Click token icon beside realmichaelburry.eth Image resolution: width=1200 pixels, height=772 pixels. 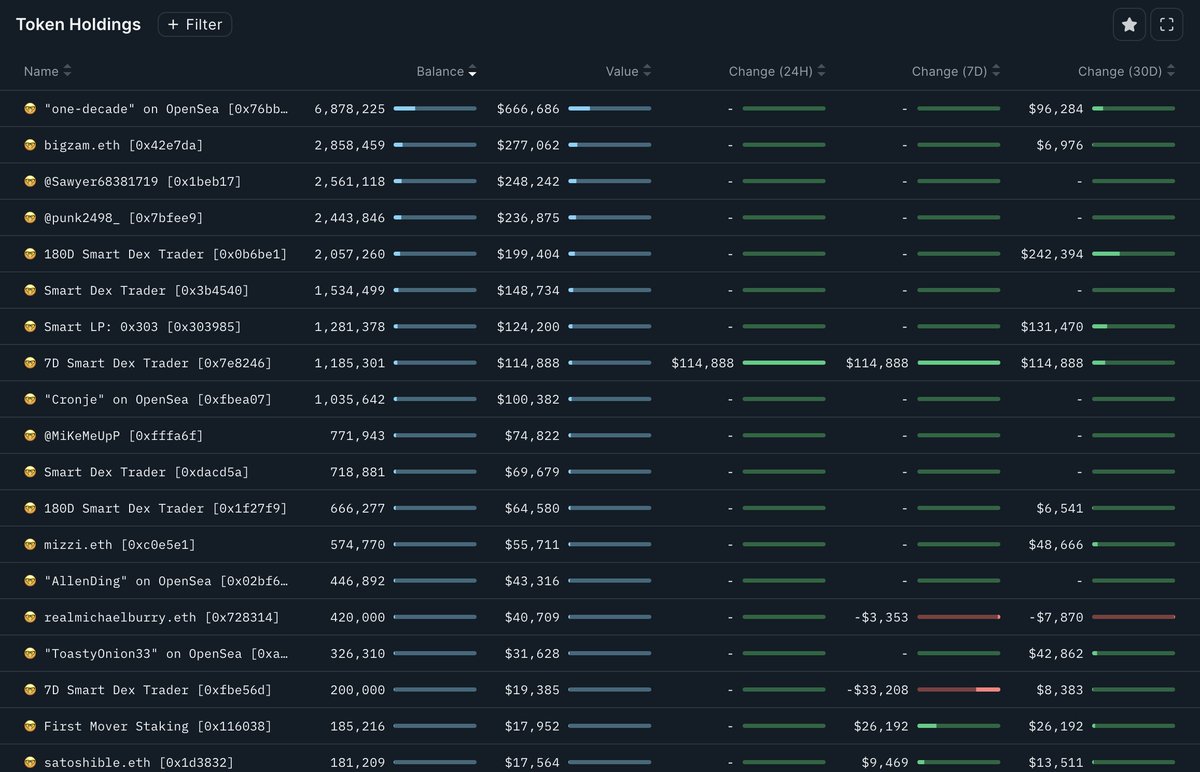coord(30,618)
